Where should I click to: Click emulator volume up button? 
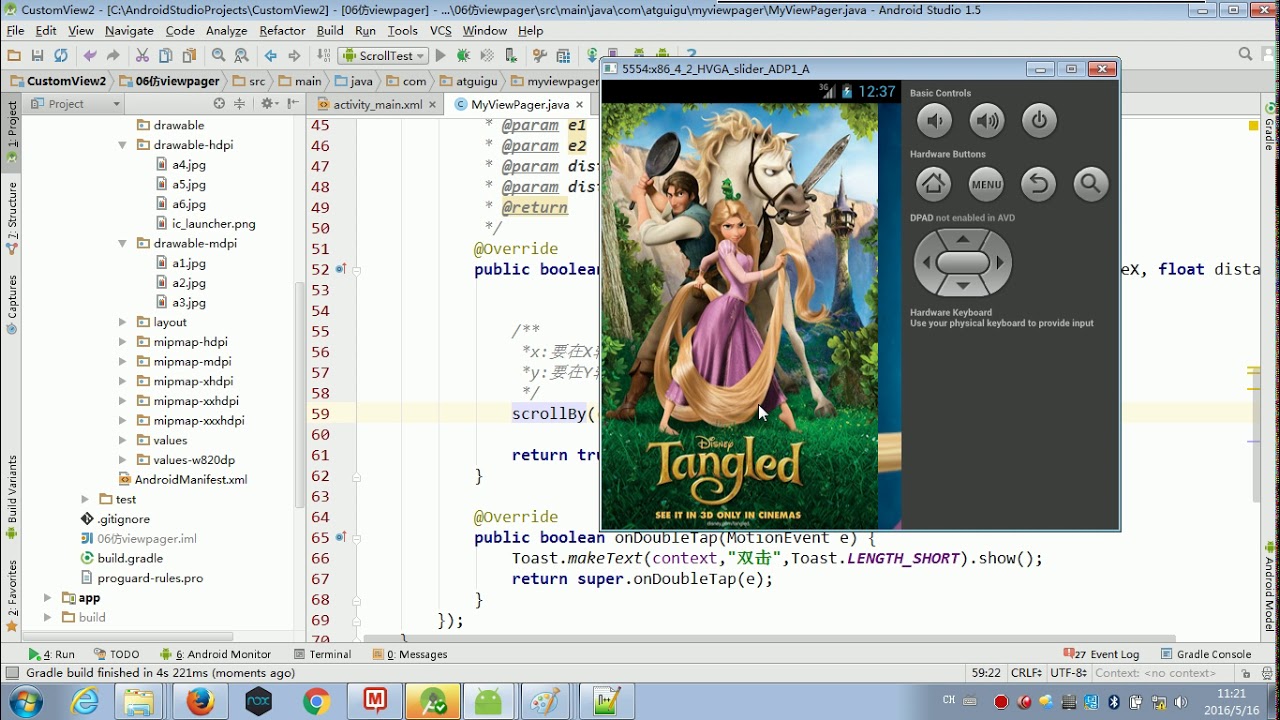pyautogui.click(x=987, y=122)
